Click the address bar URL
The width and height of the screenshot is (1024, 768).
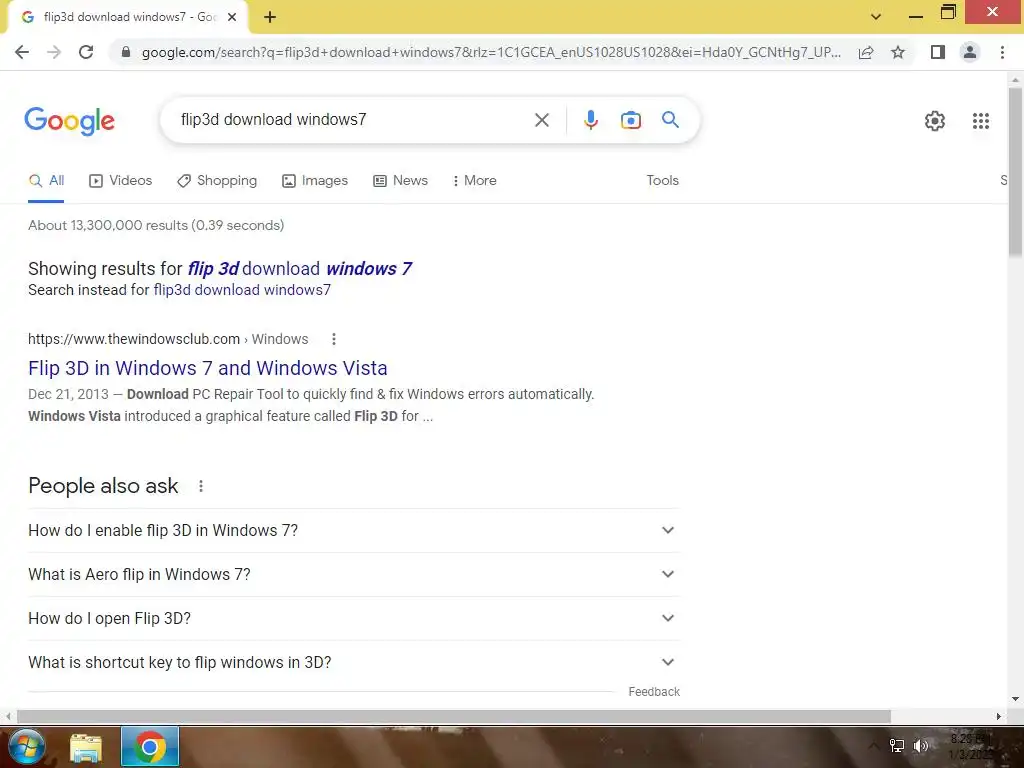pyautogui.click(x=491, y=52)
